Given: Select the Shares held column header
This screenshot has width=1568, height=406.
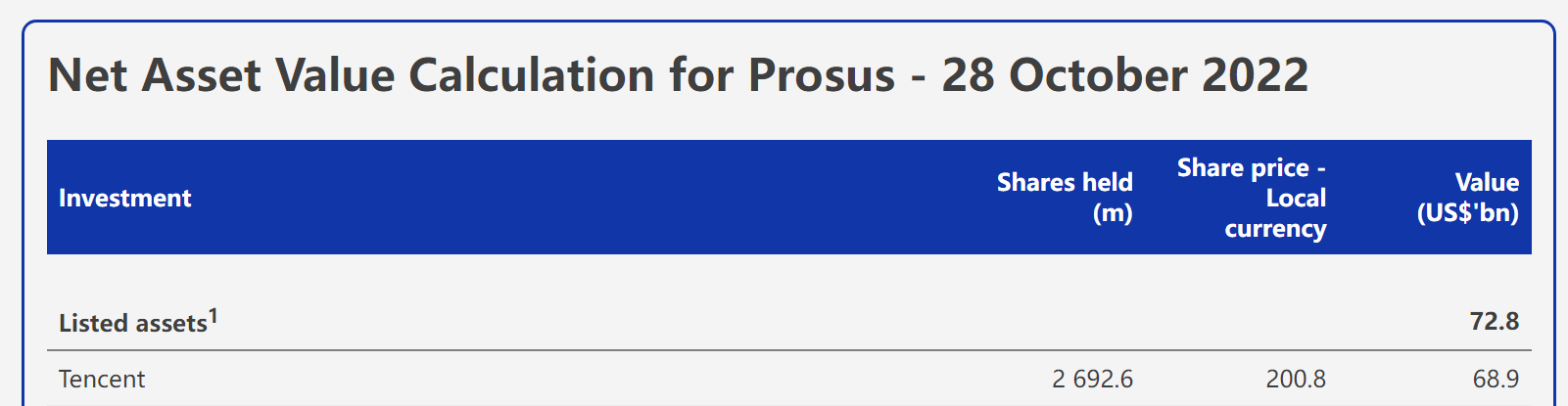Looking at the screenshot, I should click(x=1064, y=183).
